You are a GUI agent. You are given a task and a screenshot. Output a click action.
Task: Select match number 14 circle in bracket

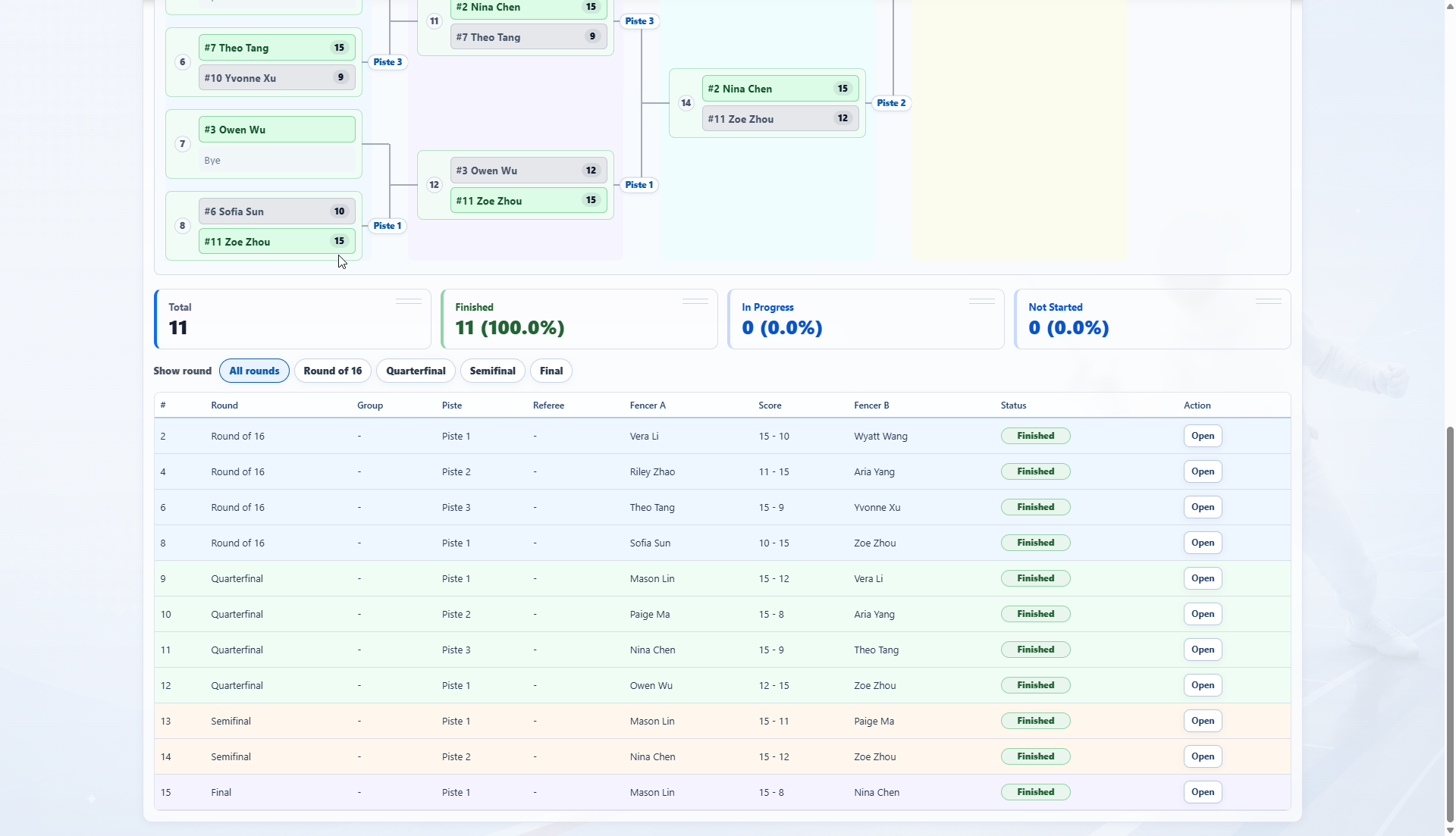pos(686,103)
